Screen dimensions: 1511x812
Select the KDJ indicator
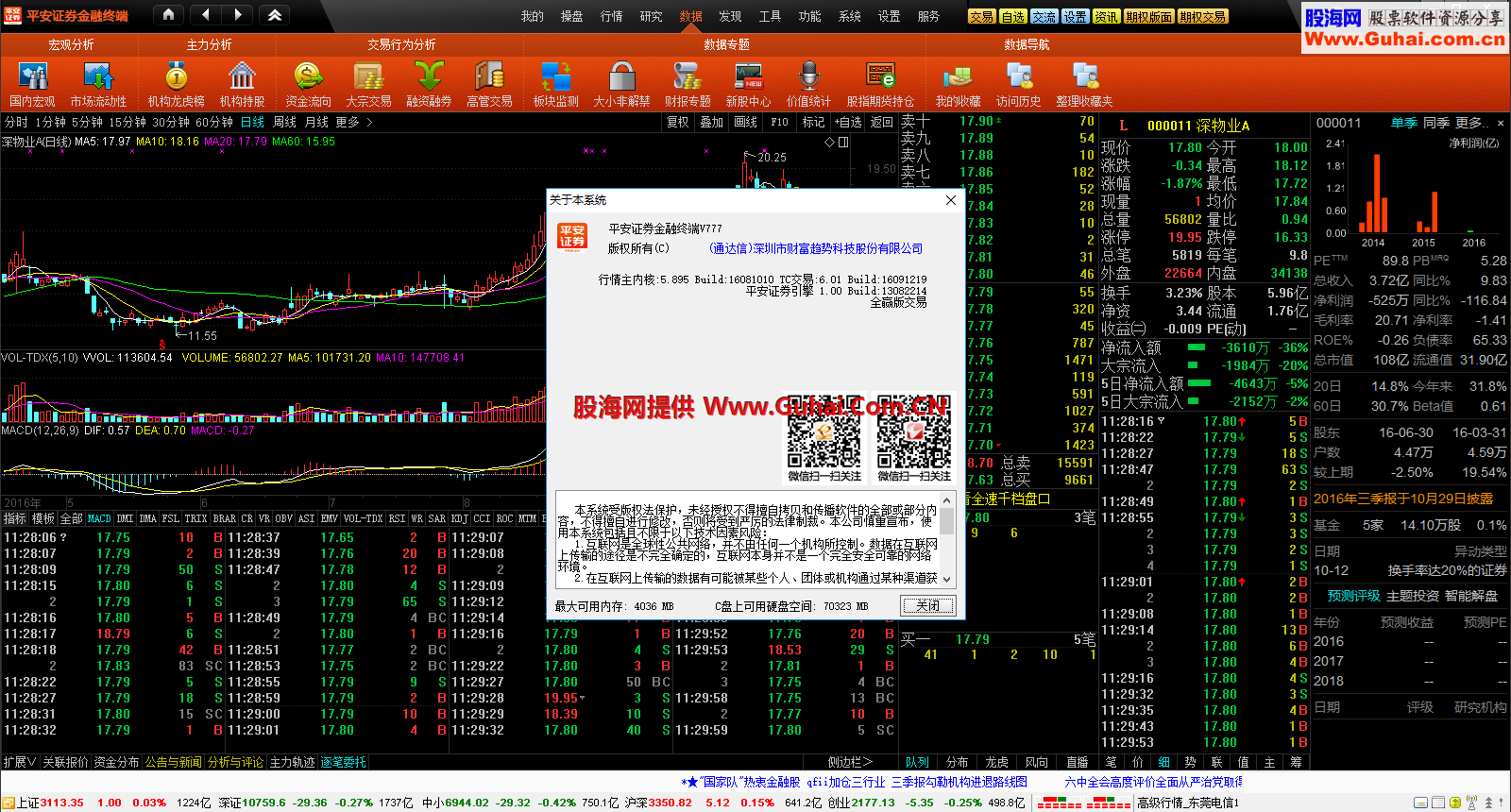click(x=459, y=518)
